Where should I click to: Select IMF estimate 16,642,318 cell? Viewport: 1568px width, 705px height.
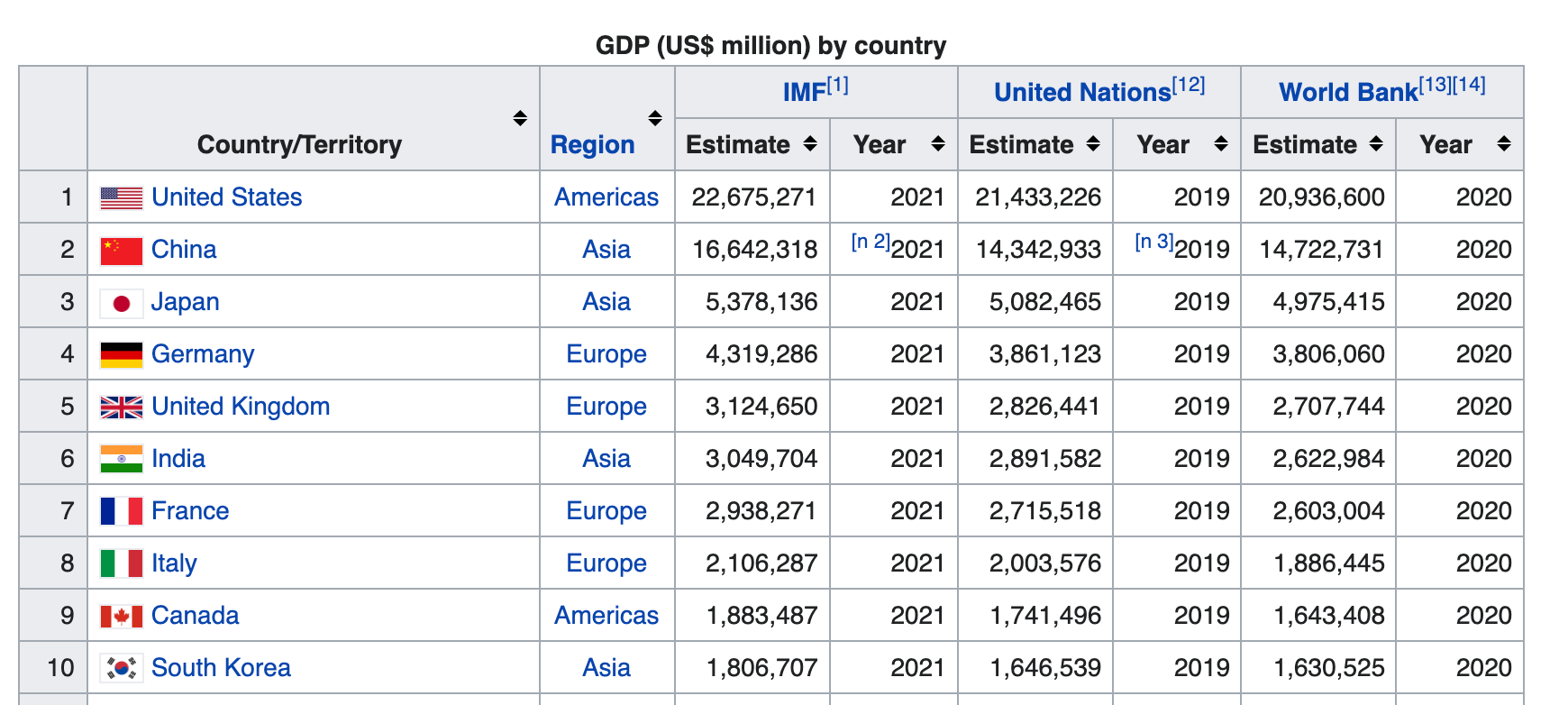(x=752, y=250)
